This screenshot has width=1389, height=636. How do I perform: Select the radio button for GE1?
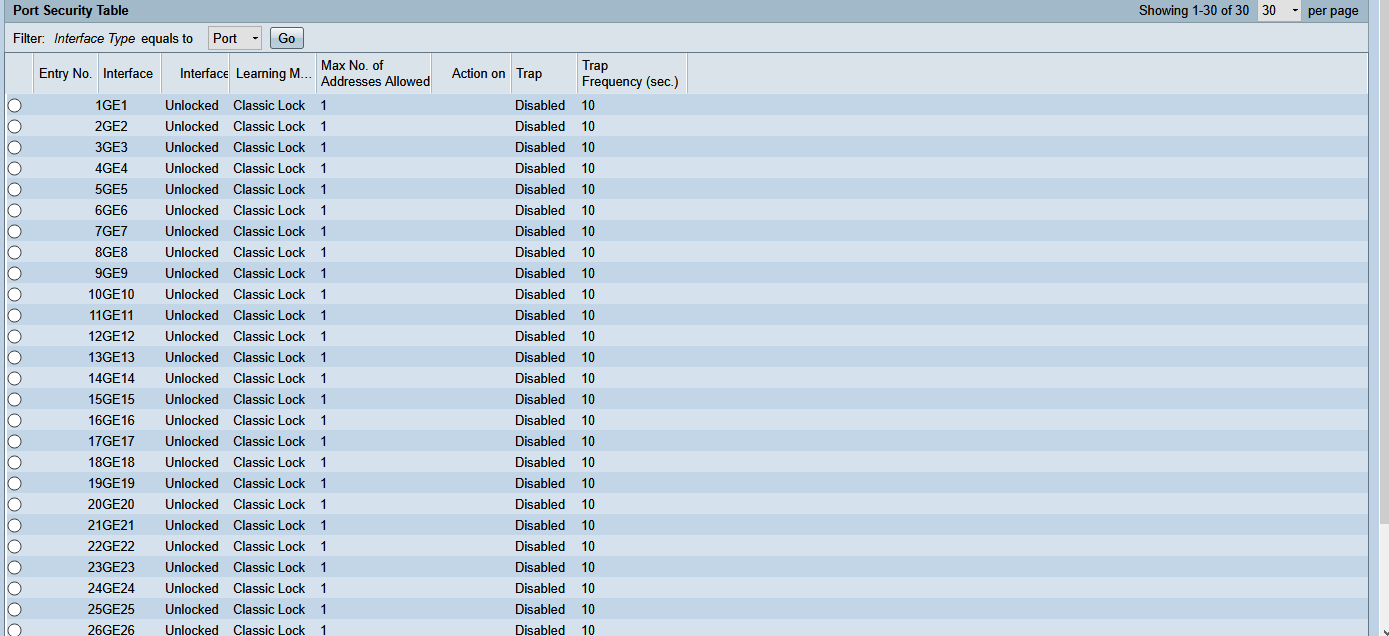point(14,106)
